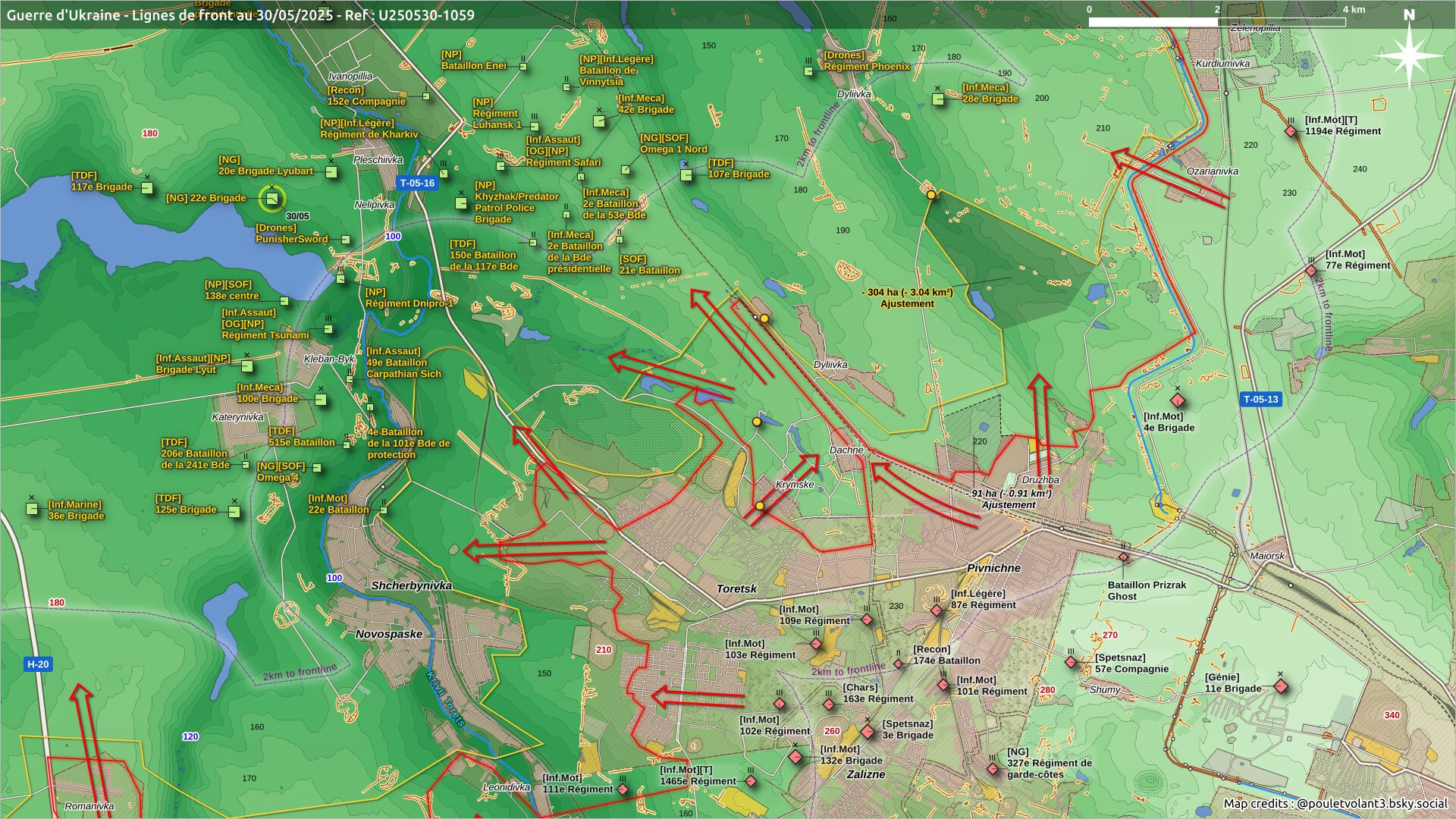Viewport: 1456px width, 819px height.
Task: Click the Omega 1 Nord label
Action: point(673,144)
